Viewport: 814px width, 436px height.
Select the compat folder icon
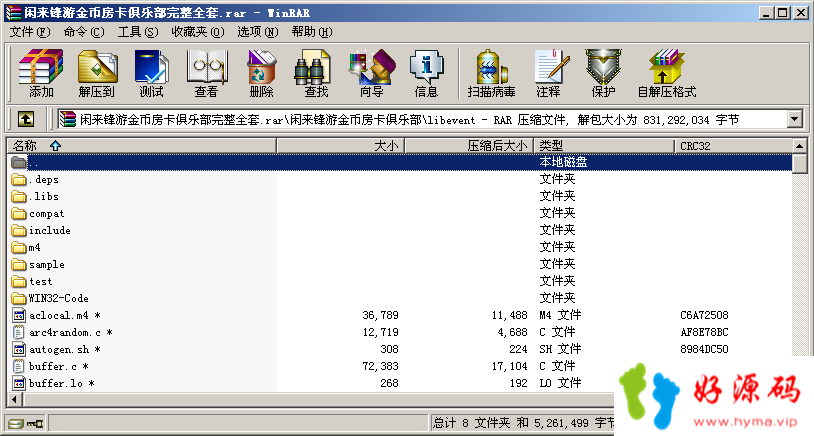point(19,213)
